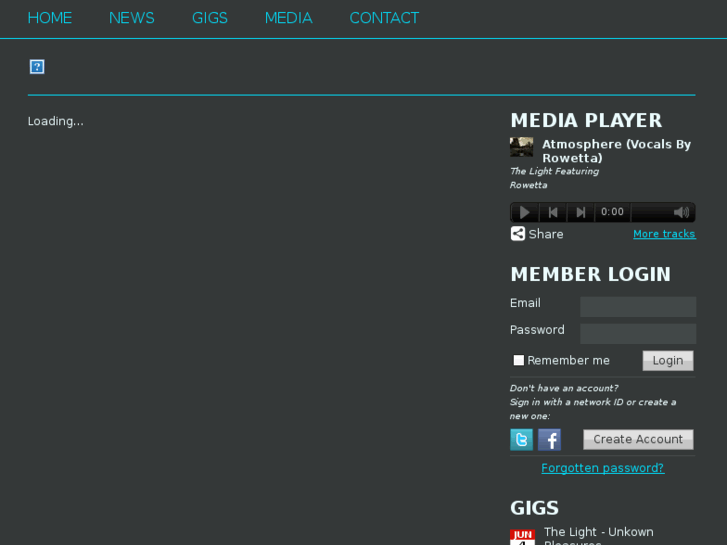727x545 pixels.
Task: Go to the NEWS page
Action: (132, 18)
